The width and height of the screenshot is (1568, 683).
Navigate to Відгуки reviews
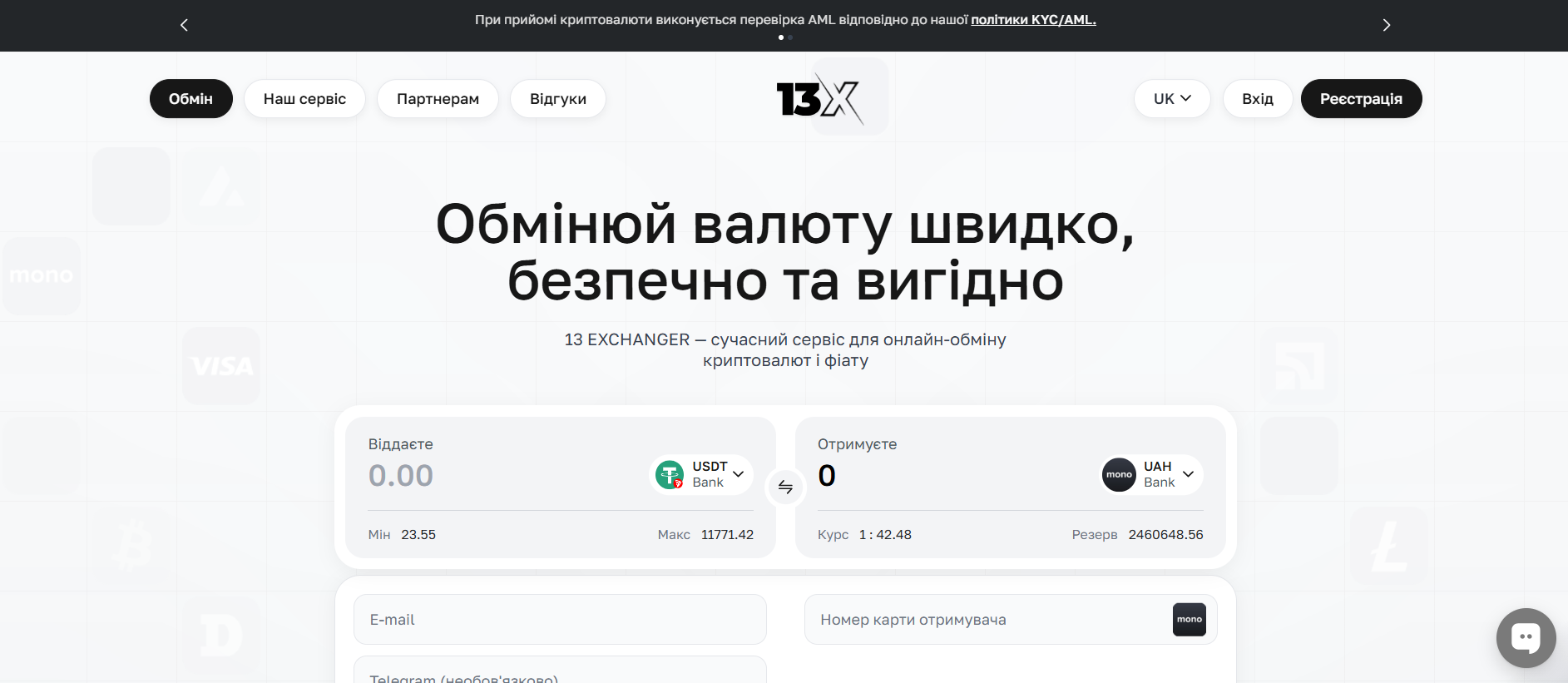pos(557,99)
